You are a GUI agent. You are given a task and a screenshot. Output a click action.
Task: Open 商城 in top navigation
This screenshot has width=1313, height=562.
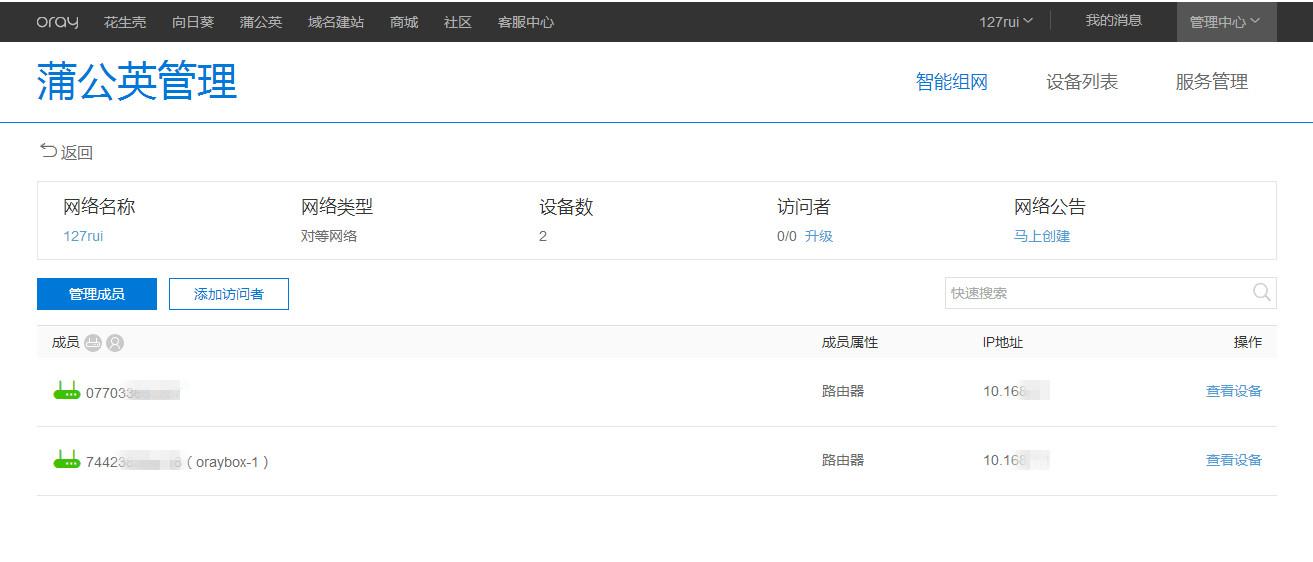[404, 22]
